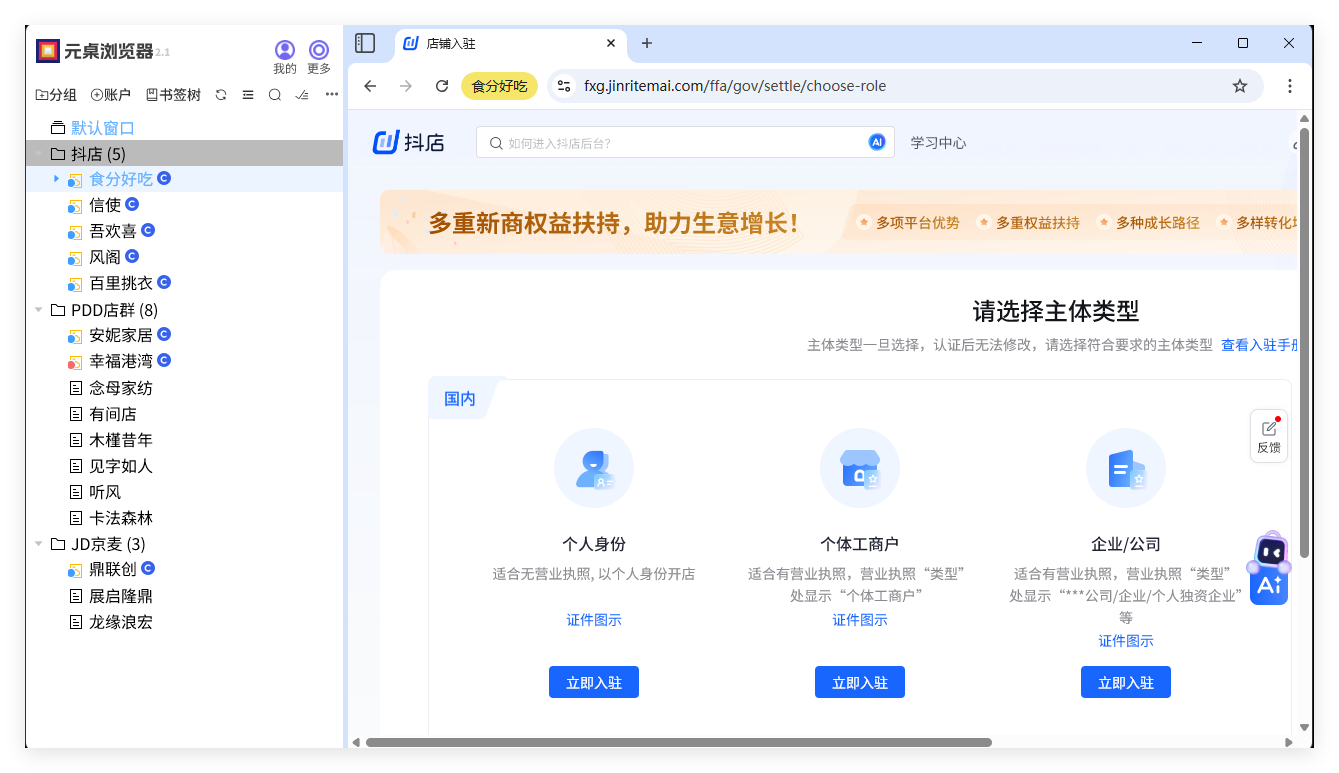Image resolution: width=1339 pixels, height=773 pixels.
Task: Collapse the PDD店群 (8) group
Action: click(39, 310)
